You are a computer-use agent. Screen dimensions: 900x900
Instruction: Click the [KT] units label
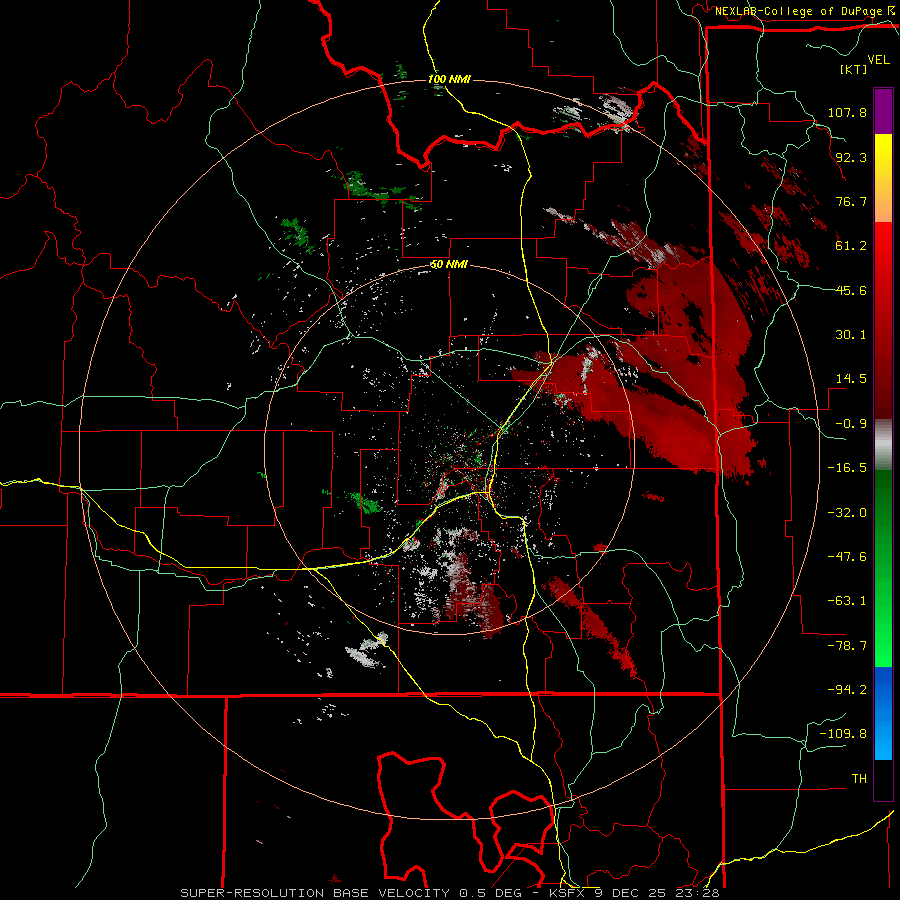(x=853, y=69)
